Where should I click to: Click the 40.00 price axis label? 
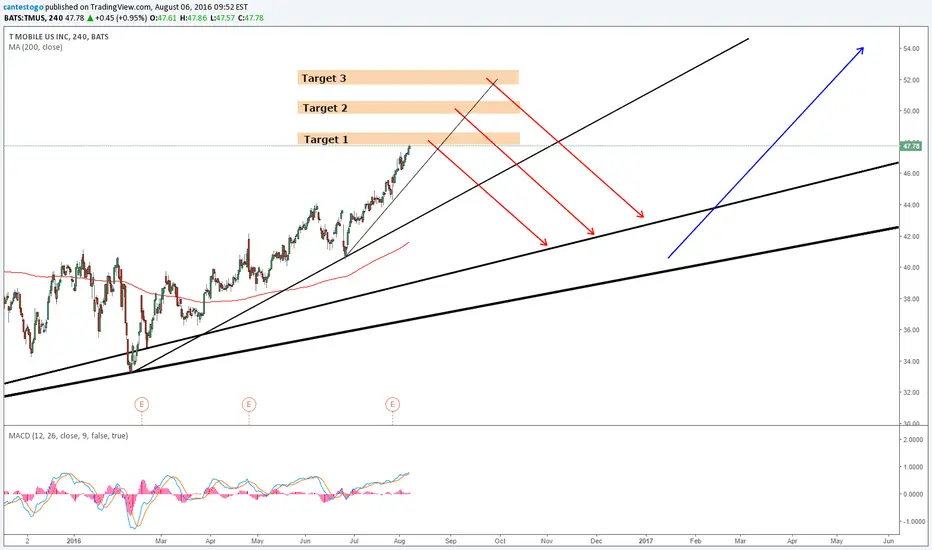tap(911, 268)
